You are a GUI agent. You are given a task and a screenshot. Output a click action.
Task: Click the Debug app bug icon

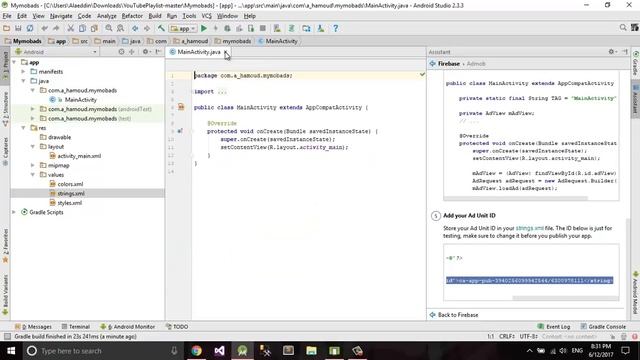(x=227, y=28)
